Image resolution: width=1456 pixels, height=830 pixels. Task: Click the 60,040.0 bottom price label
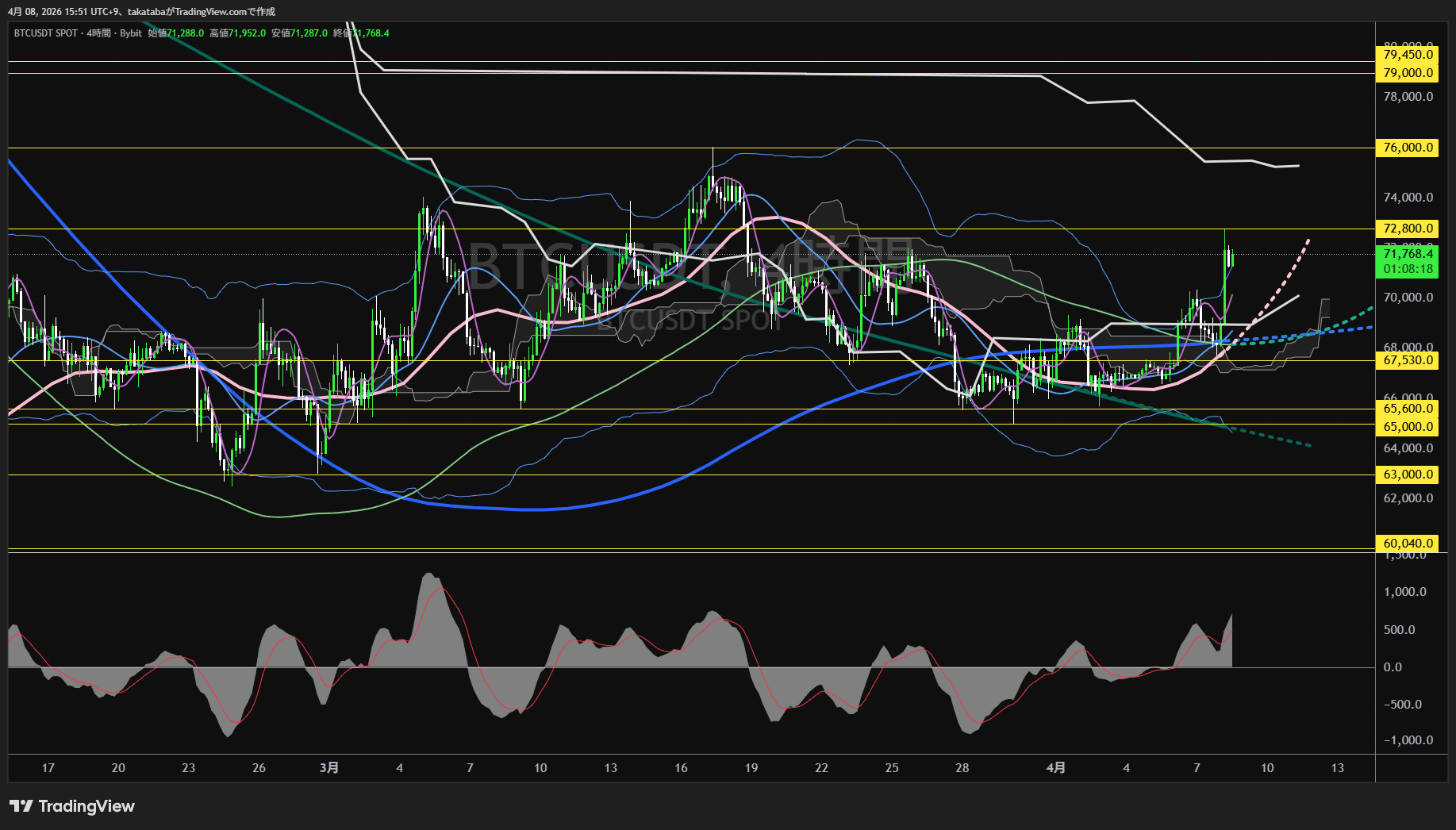(1408, 544)
